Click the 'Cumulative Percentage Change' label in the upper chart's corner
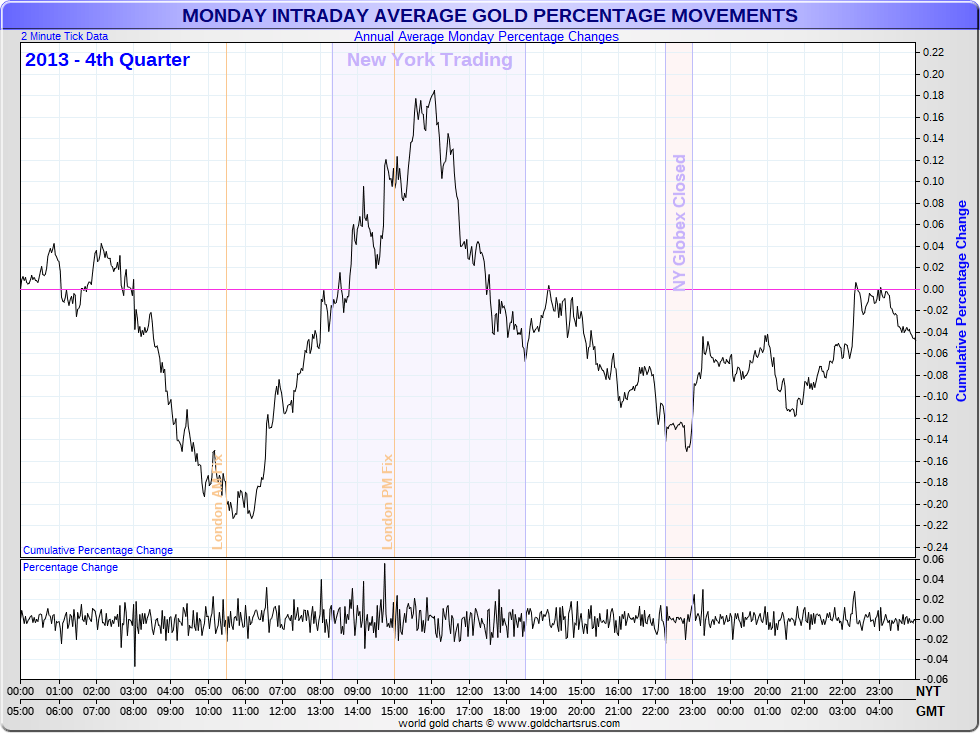This screenshot has width=980, height=733. 98,550
